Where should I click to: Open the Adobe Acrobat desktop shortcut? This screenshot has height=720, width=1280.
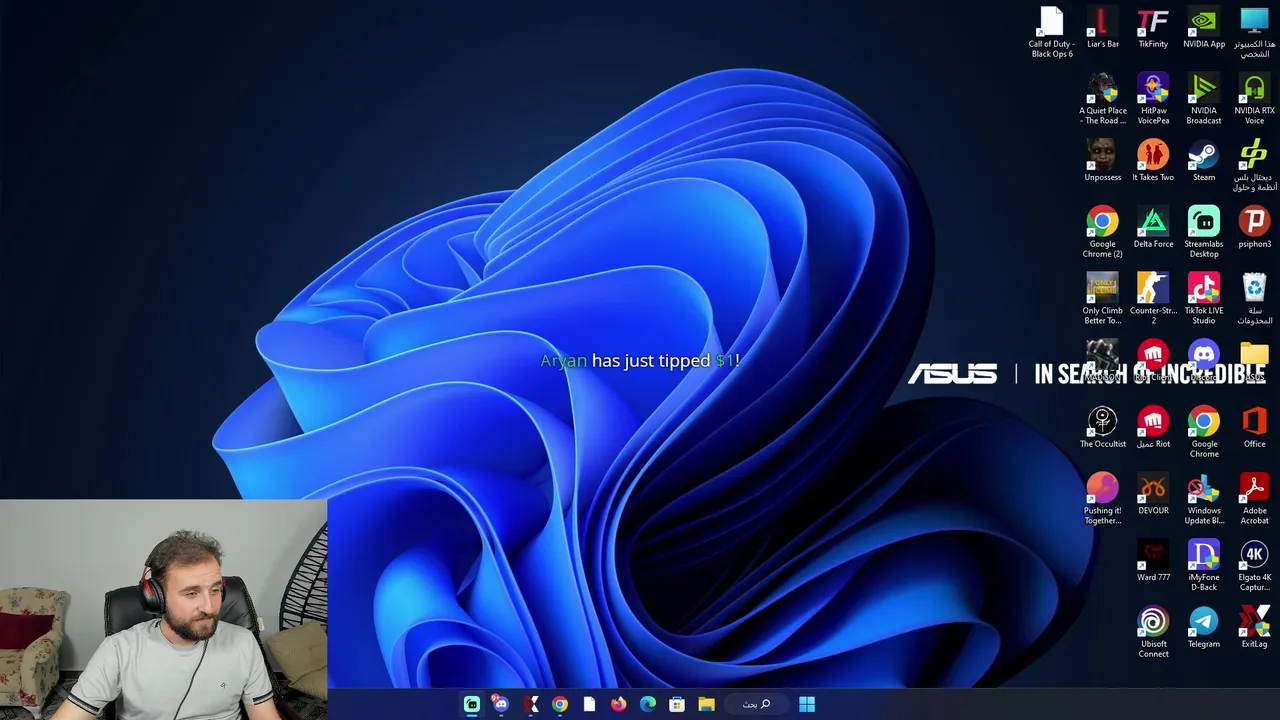(x=1254, y=499)
